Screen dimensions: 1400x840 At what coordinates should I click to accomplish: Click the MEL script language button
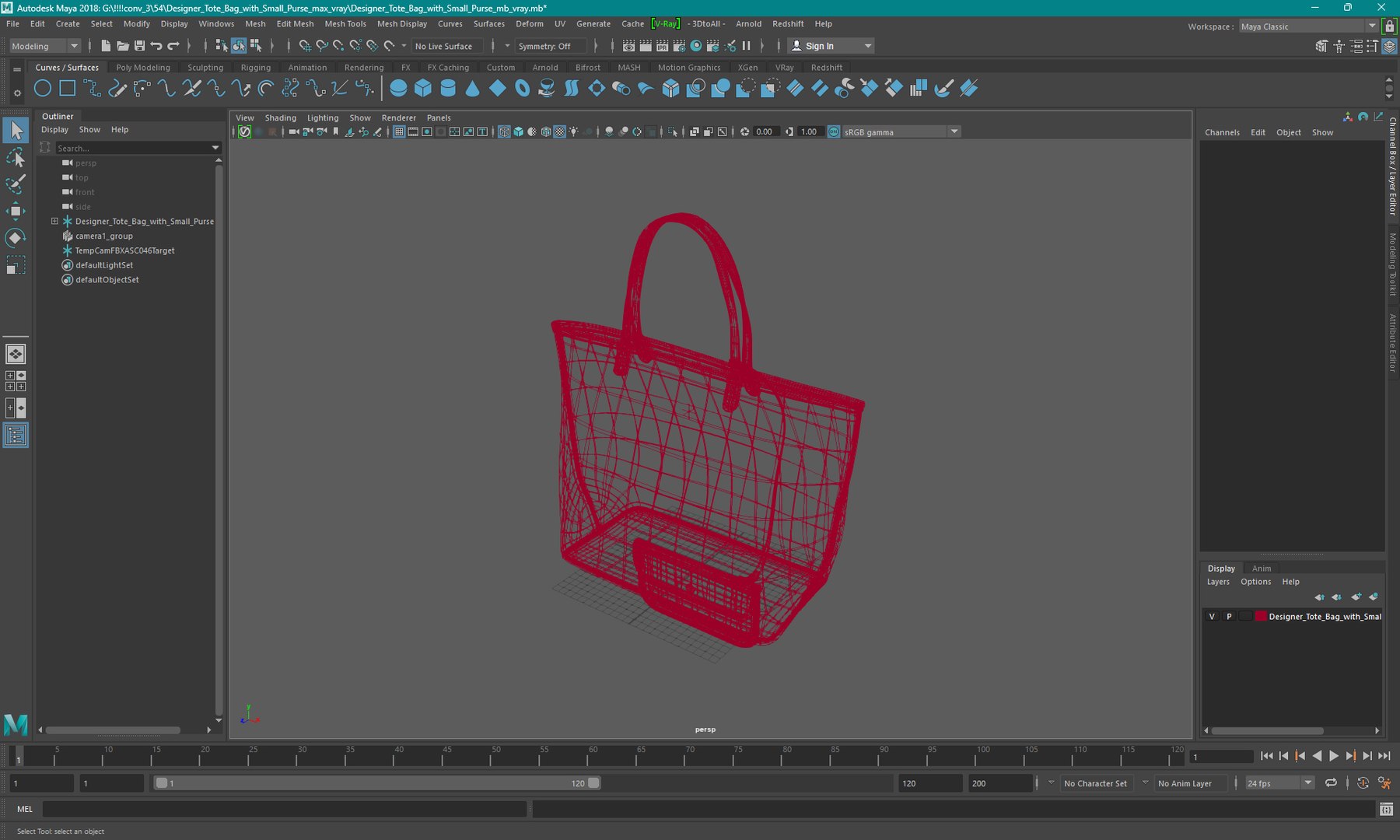point(25,809)
